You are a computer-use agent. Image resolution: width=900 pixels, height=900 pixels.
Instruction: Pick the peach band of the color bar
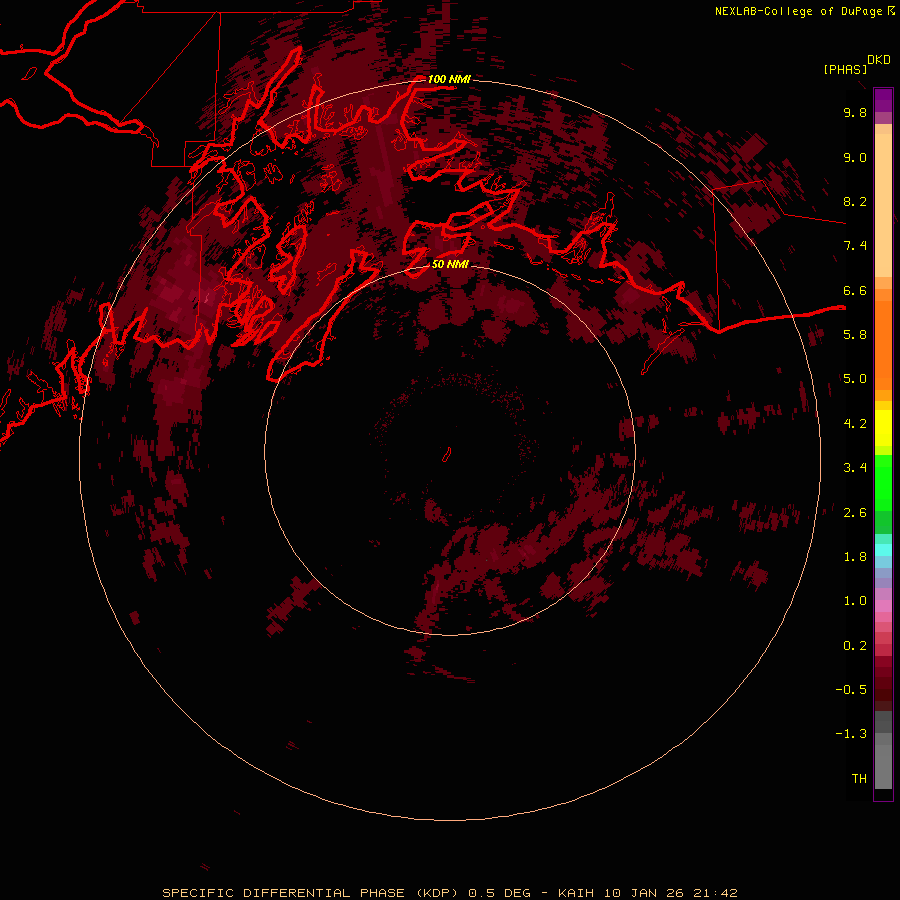click(883, 204)
